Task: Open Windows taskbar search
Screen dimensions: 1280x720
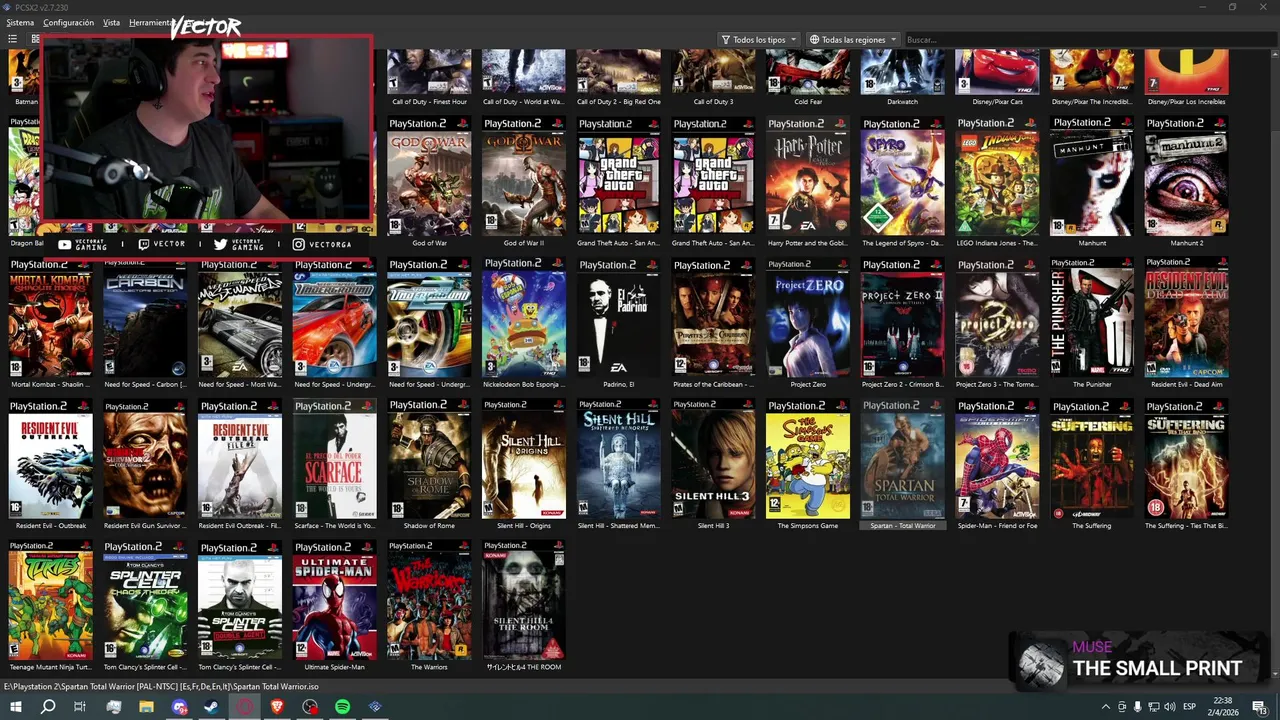Action: (48, 707)
